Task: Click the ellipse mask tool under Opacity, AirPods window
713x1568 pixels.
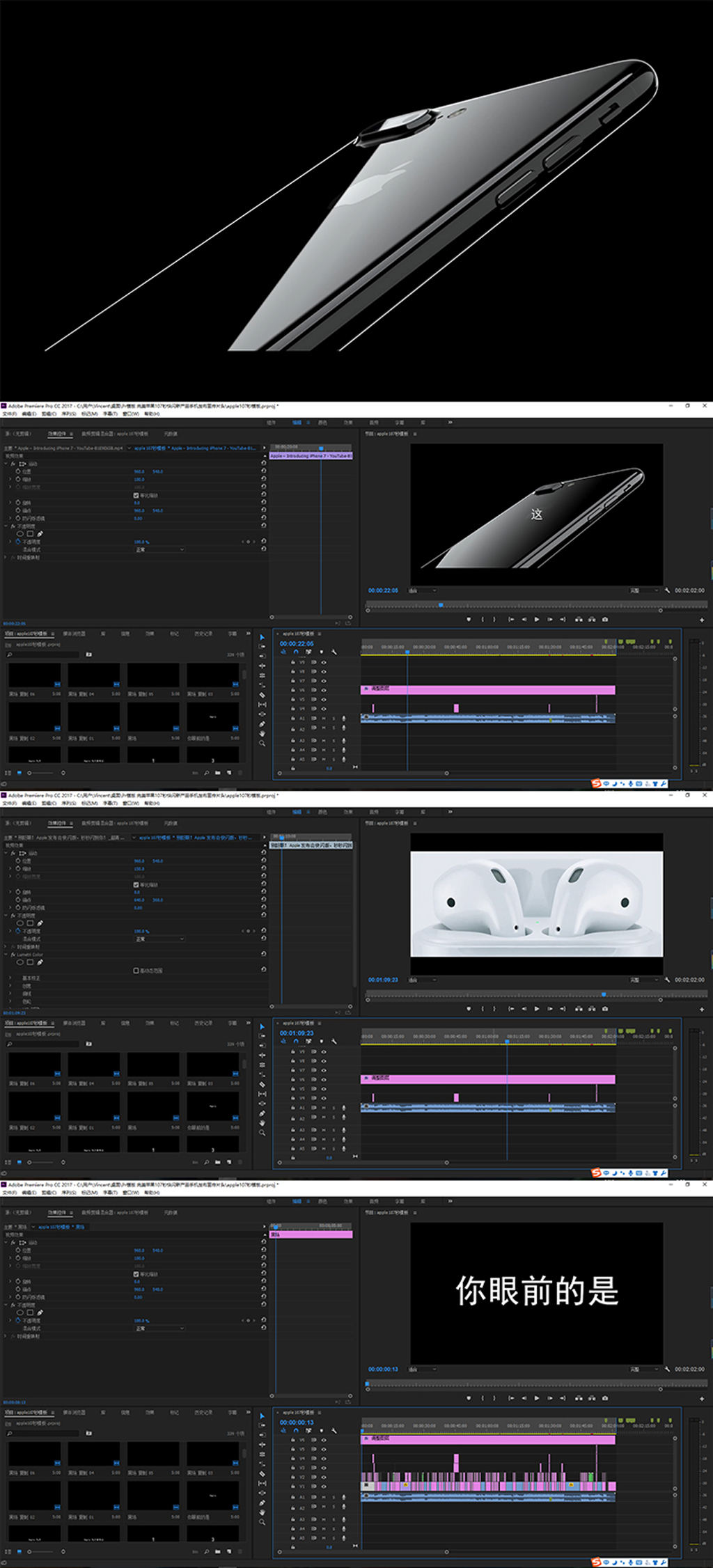Action: (19, 923)
